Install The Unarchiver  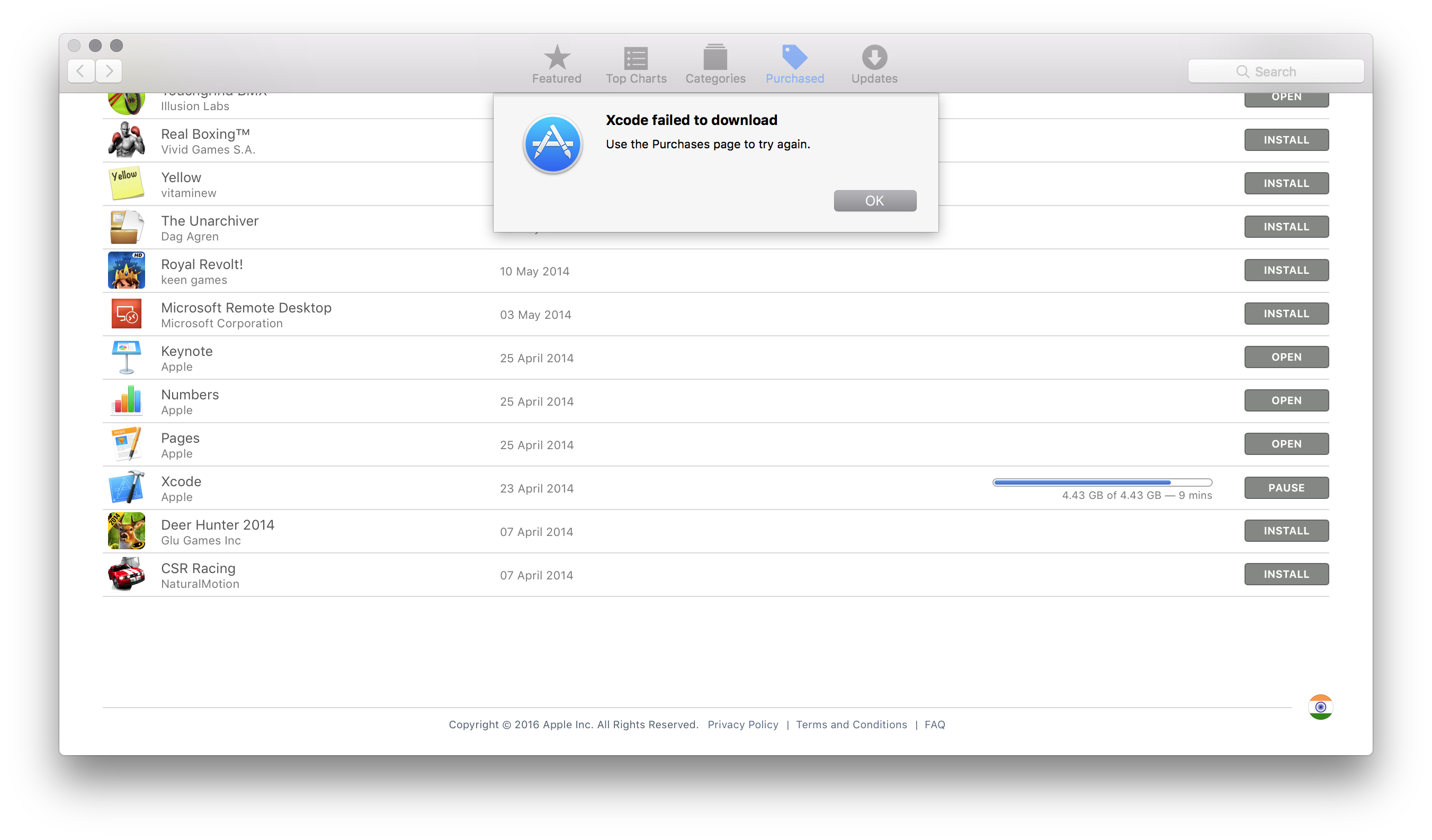coord(1286,227)
